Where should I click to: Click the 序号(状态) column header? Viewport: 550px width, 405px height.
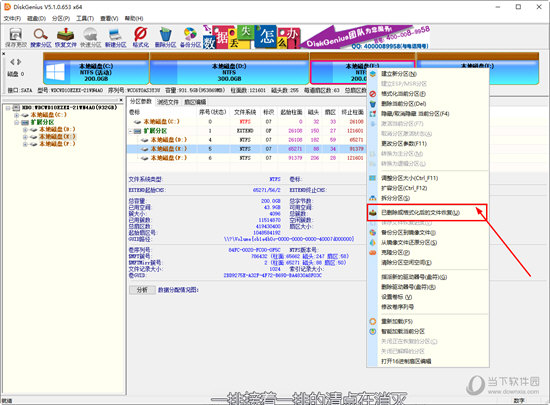coord(213,112)
